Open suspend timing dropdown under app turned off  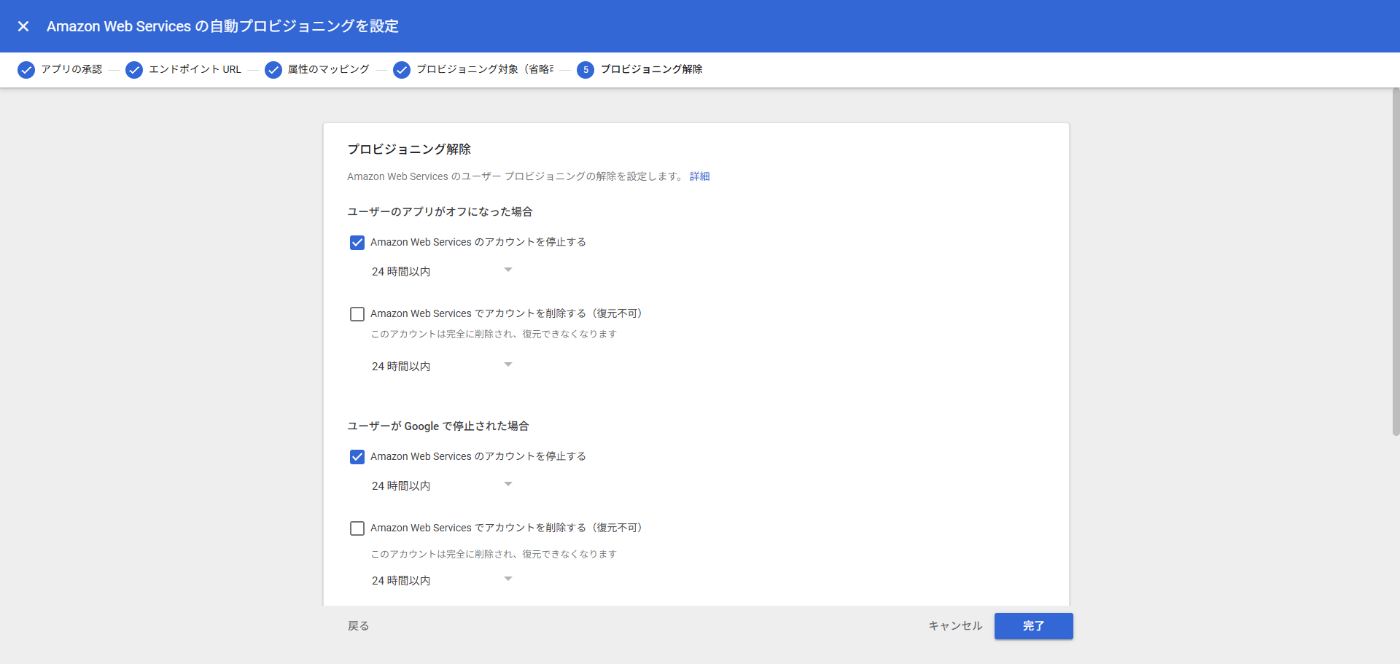point(441,271)
